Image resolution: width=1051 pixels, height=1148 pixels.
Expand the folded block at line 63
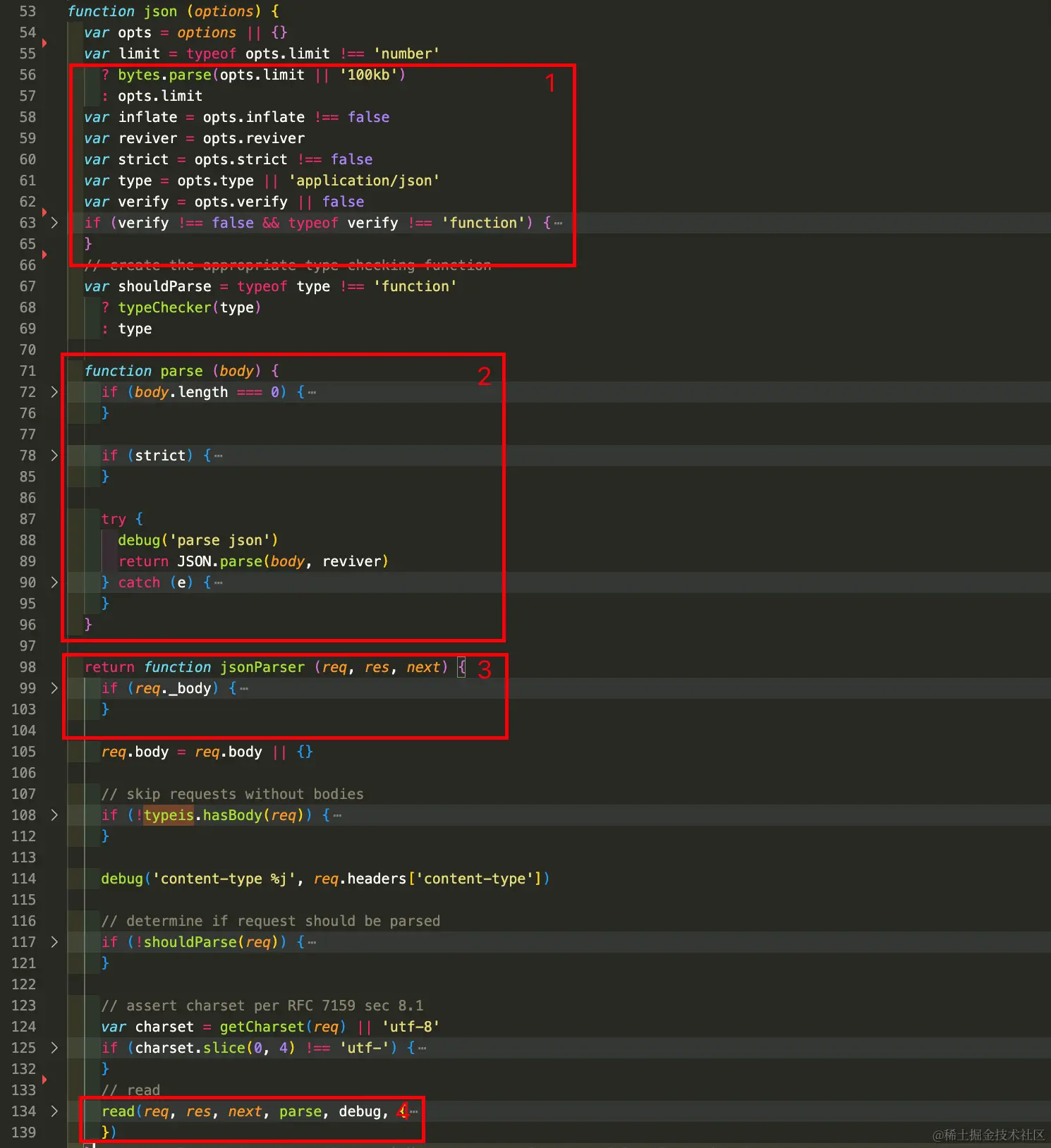[54, 223]
